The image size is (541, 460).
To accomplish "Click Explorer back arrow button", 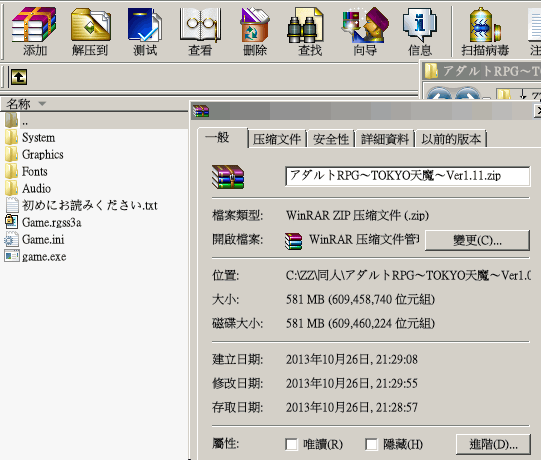I will (439, 93).
